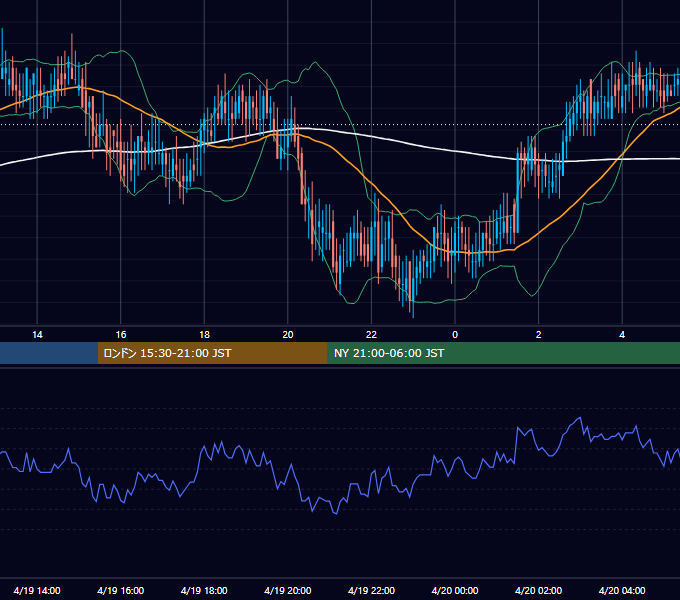Click the 4/20 02:00 time label
The width and height of the screenshot is (680, 600).
click(x=538, y=590)
